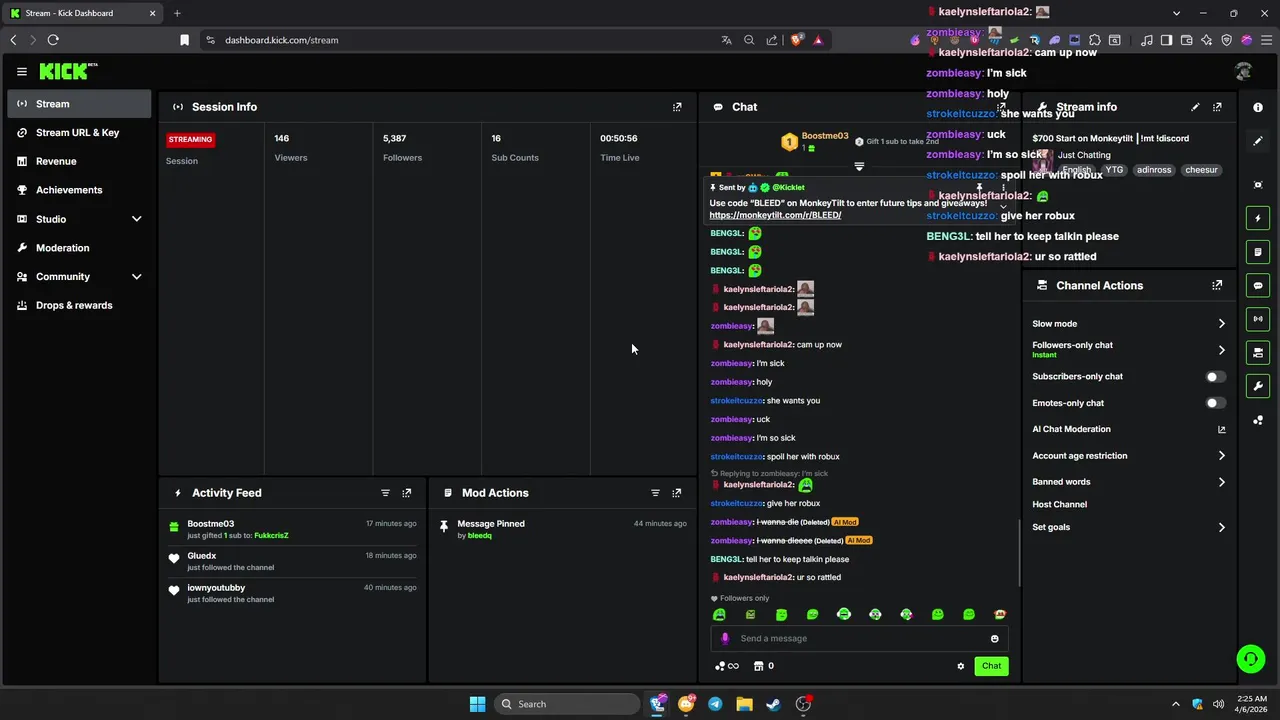The height and width of the screenshot is (720, 1280).
Task: Open Followers-only chat options arrow
Action: [1221, 350]
